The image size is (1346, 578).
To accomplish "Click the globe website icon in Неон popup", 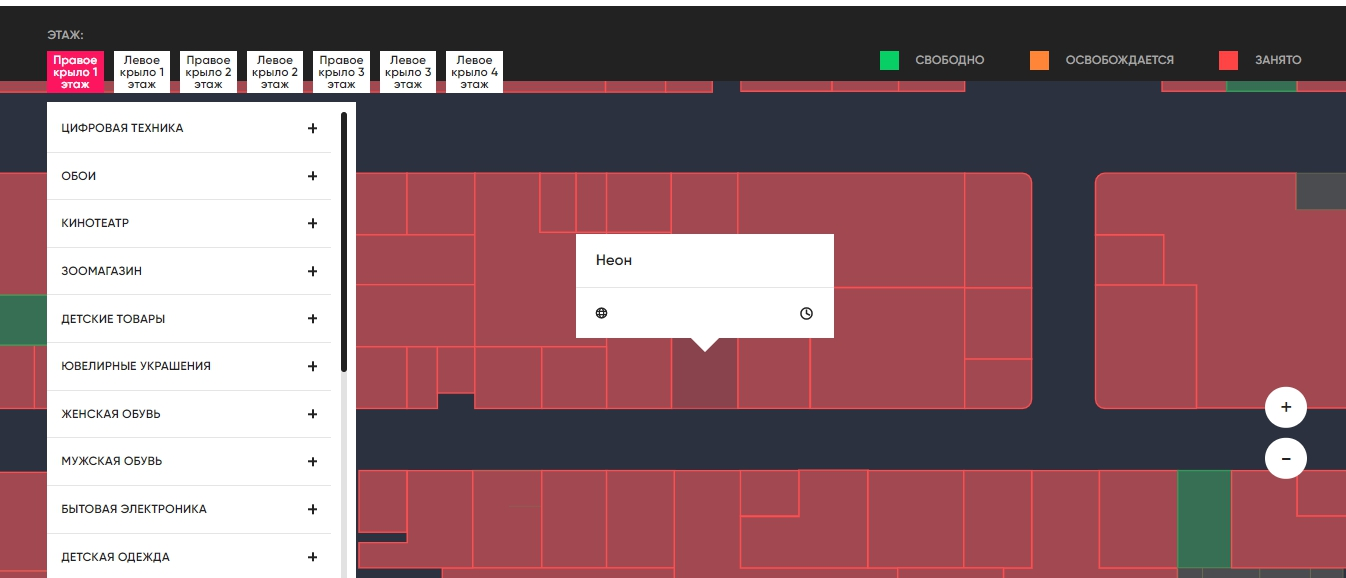I will 601,313.
